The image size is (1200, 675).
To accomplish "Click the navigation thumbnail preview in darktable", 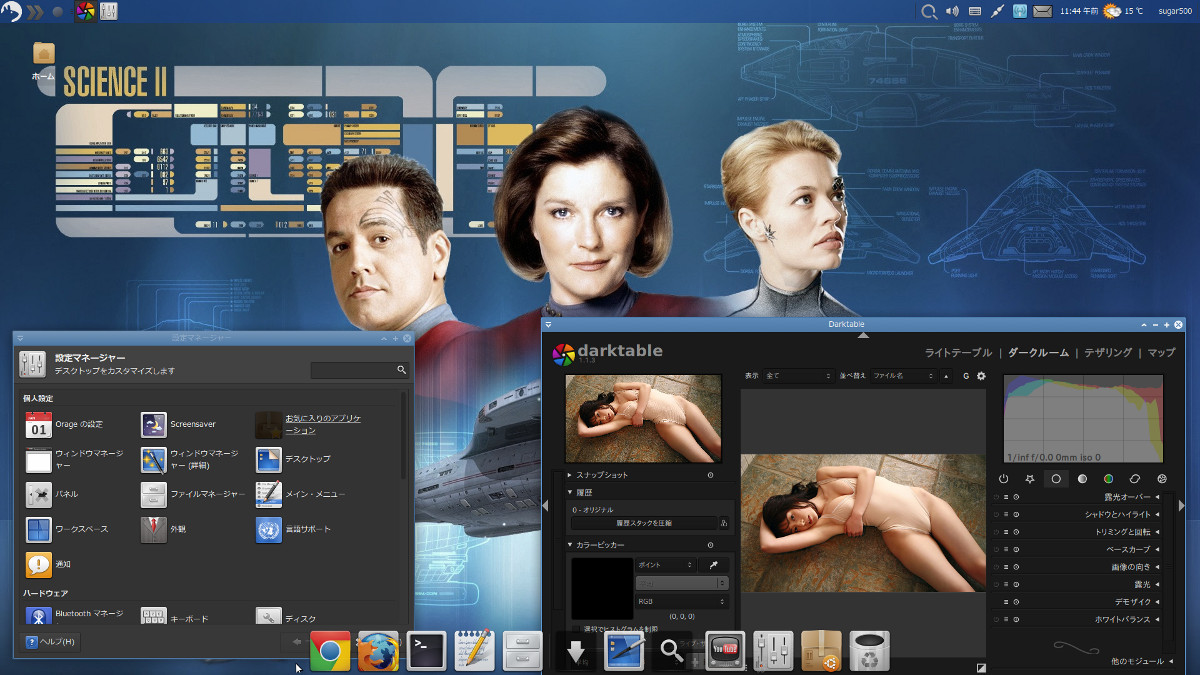I will click(x=643, y=419).
